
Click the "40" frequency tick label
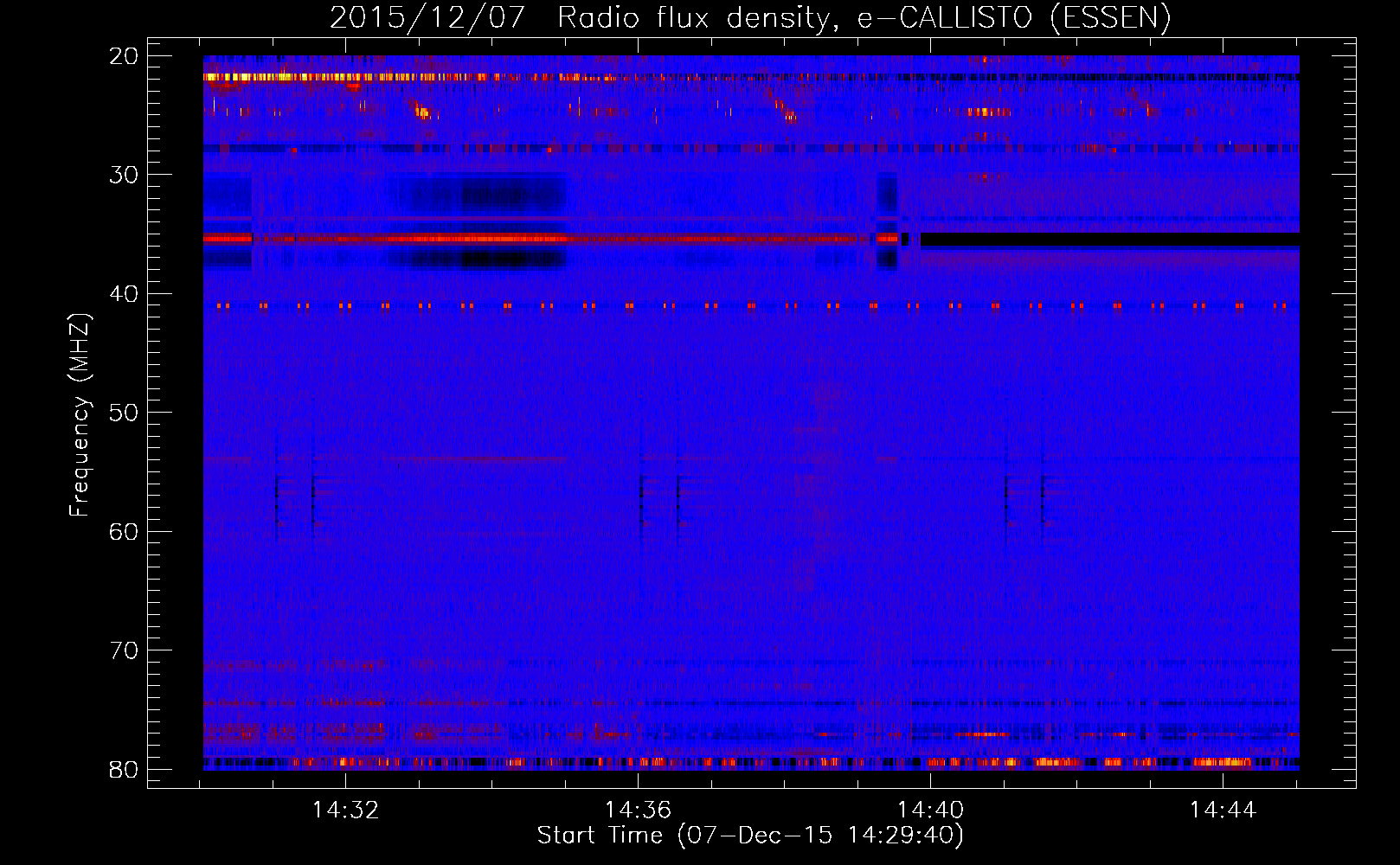point(125,294)
